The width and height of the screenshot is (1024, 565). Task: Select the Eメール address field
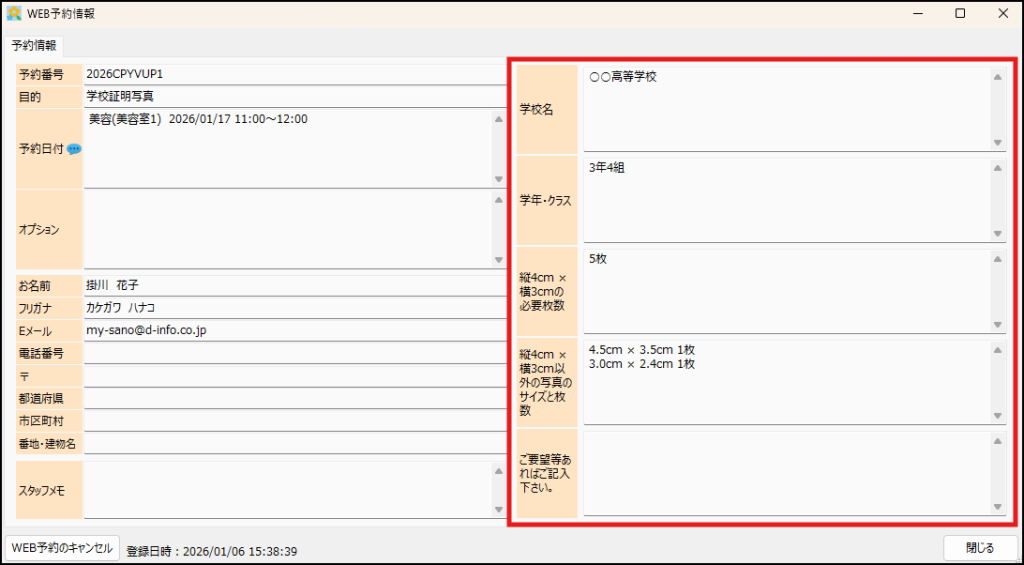pos(295,330)
